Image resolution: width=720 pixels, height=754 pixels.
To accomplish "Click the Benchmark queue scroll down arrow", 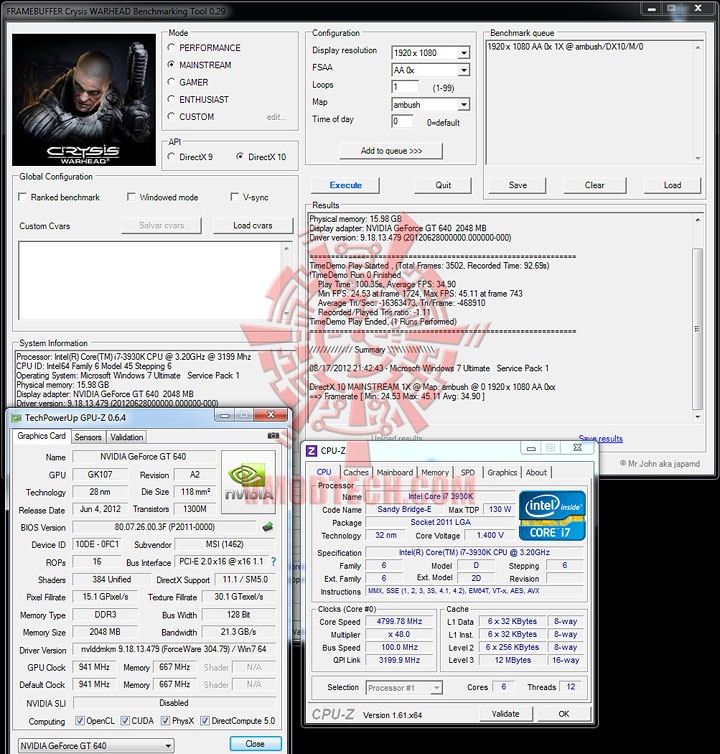I will click(x=697, y=159).
